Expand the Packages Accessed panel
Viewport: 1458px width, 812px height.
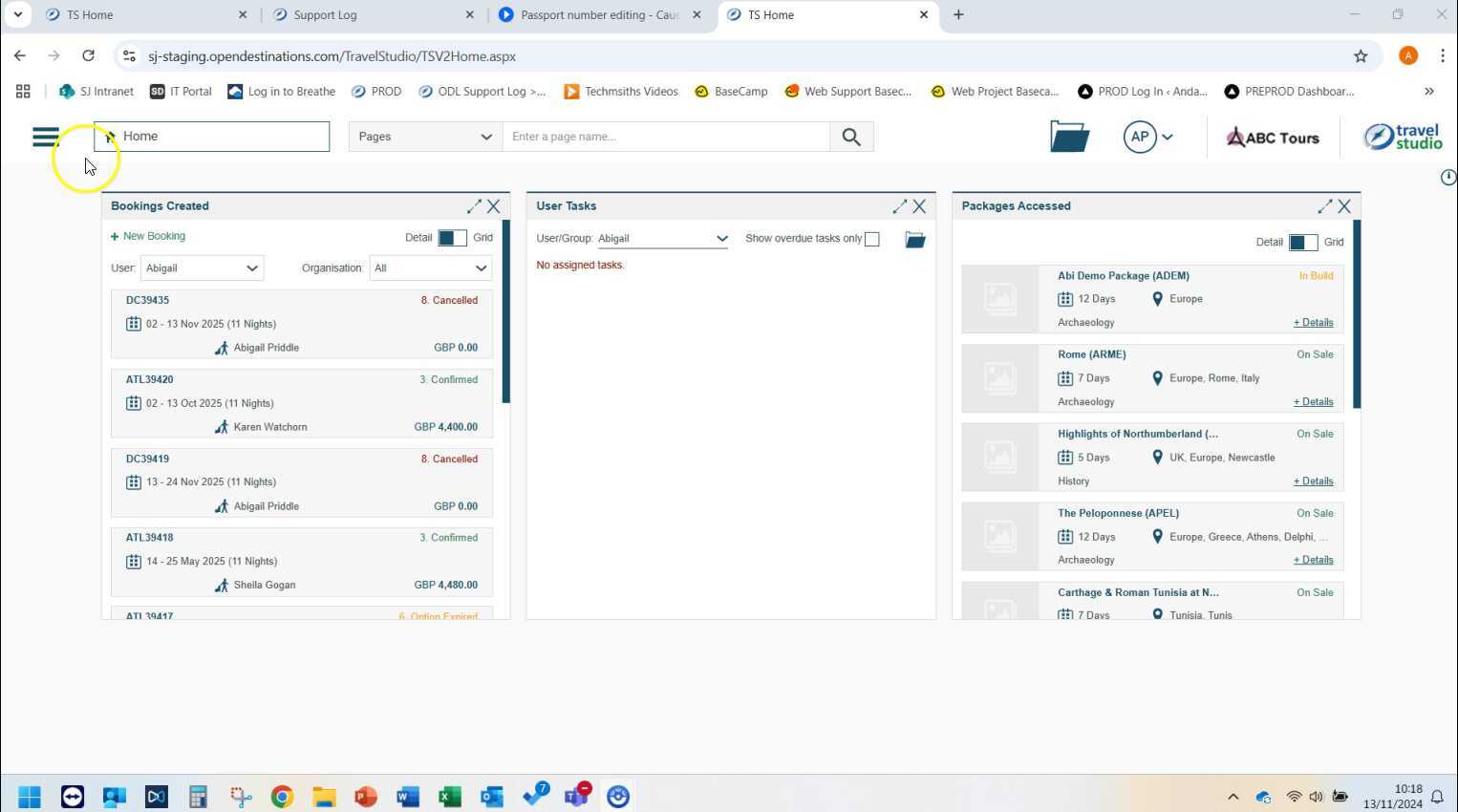coord(1324,206)
